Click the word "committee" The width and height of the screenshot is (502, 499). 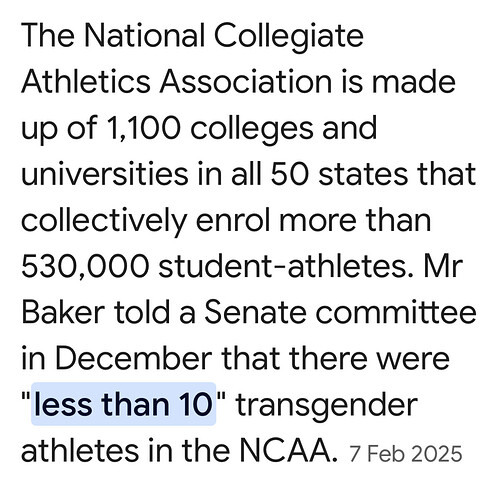click(396, 312)
